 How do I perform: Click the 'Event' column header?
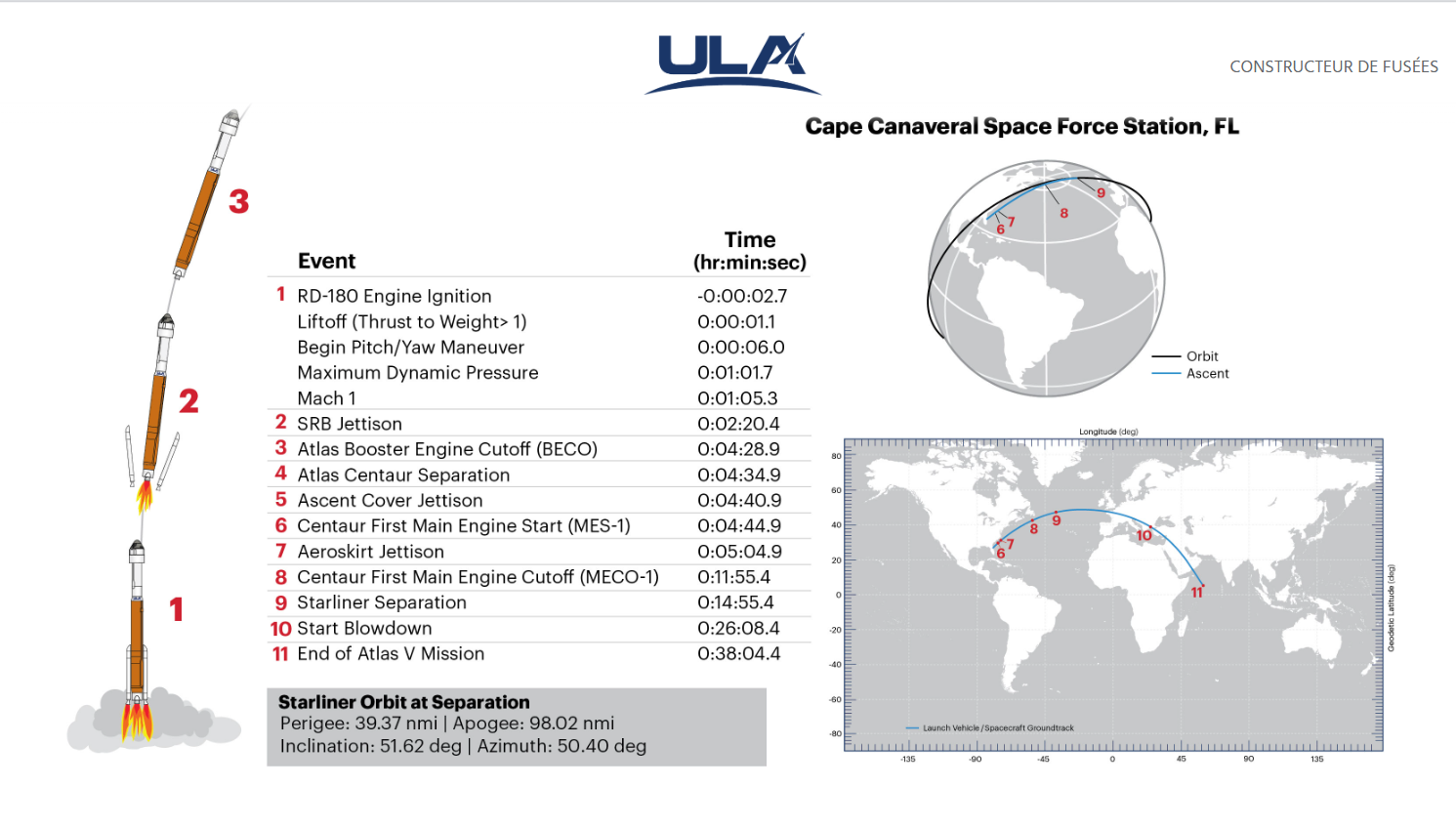pyautogui.click(x=326, y=261)
